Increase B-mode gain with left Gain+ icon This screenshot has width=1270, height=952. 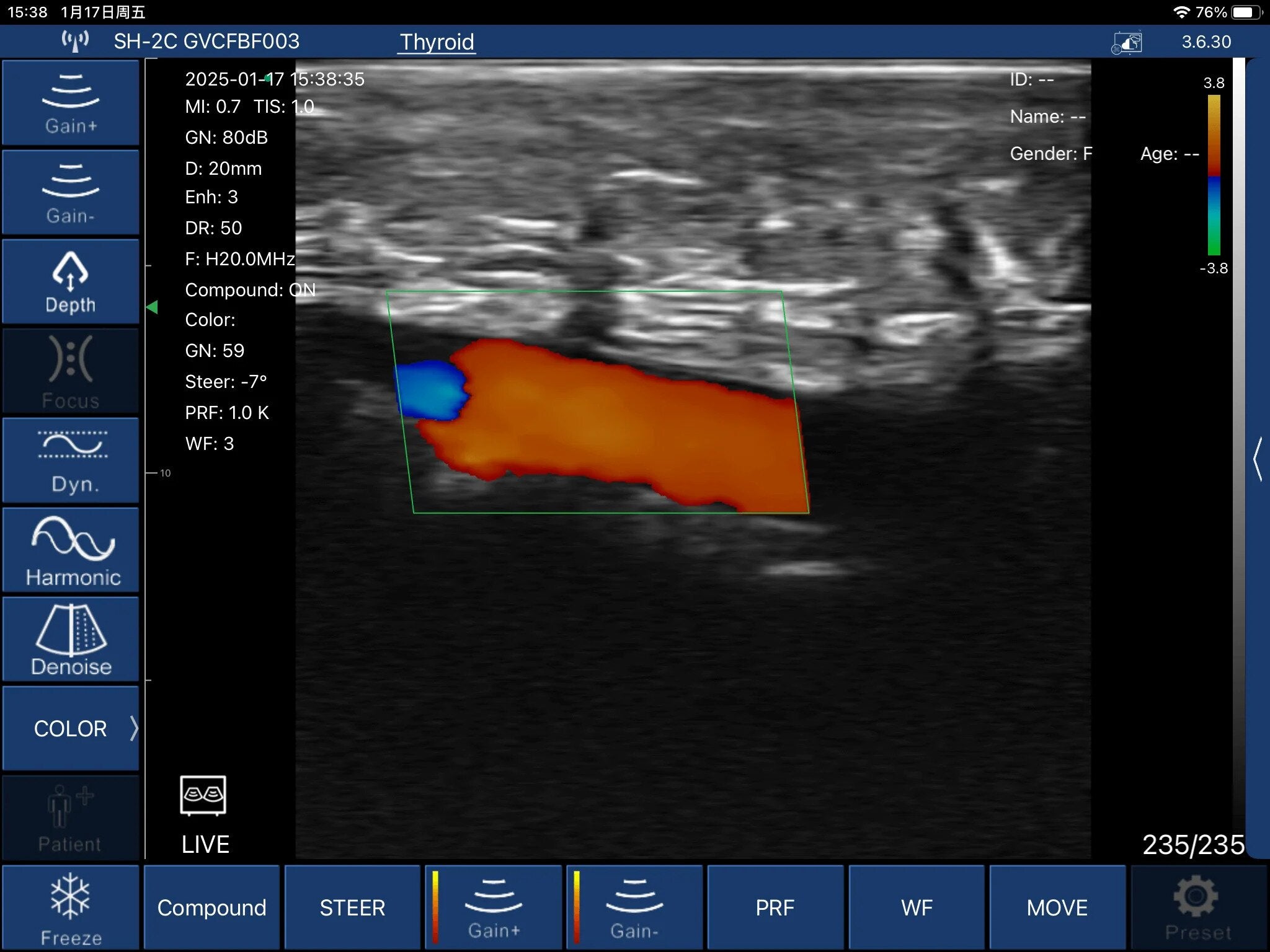coord(71,103)
